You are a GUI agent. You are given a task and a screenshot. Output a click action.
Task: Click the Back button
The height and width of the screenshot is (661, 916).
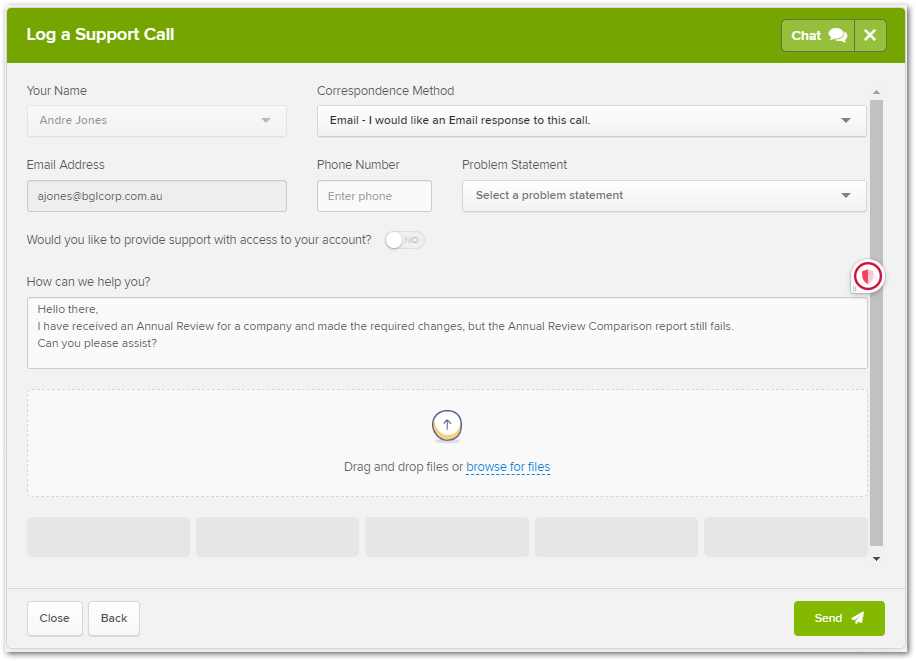(114, 618)
